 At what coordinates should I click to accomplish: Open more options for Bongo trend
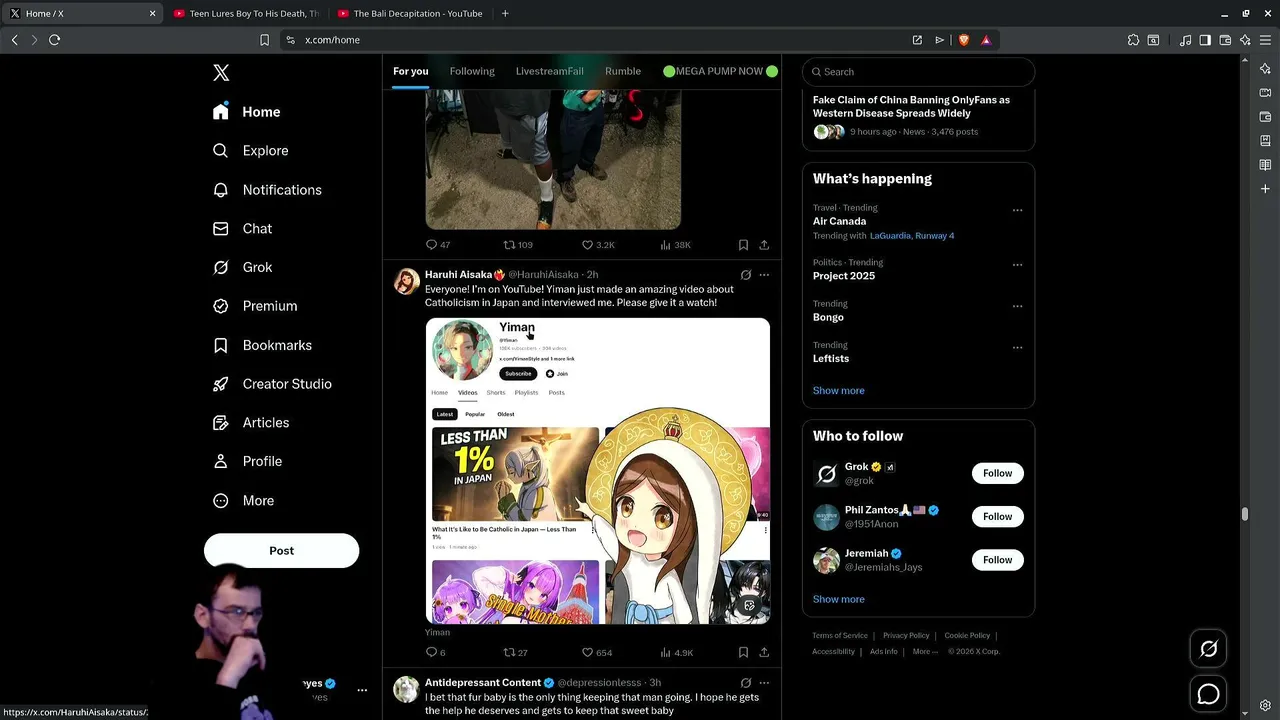[1017, 306]
